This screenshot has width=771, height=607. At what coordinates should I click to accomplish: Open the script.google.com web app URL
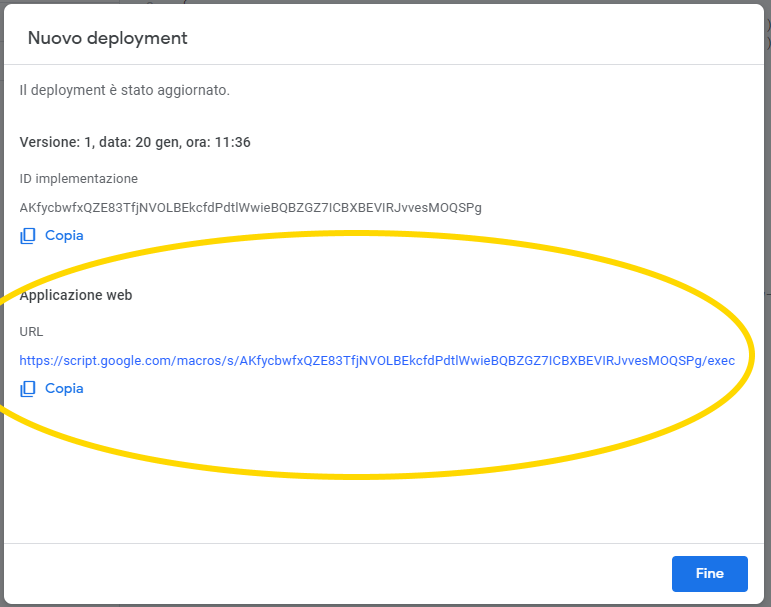377,361
